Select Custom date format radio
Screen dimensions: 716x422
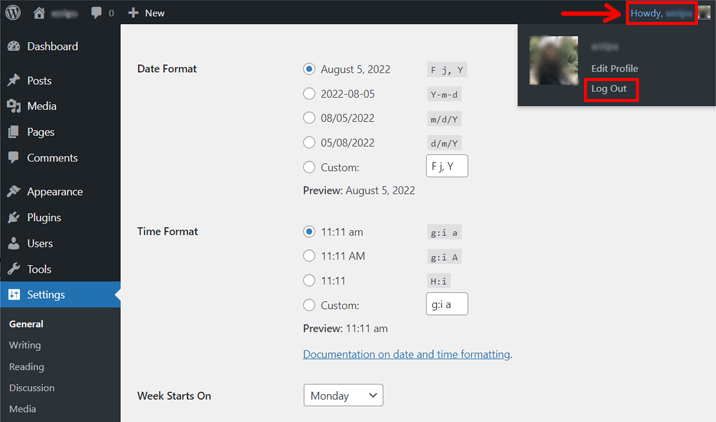(x=309, y=167)
